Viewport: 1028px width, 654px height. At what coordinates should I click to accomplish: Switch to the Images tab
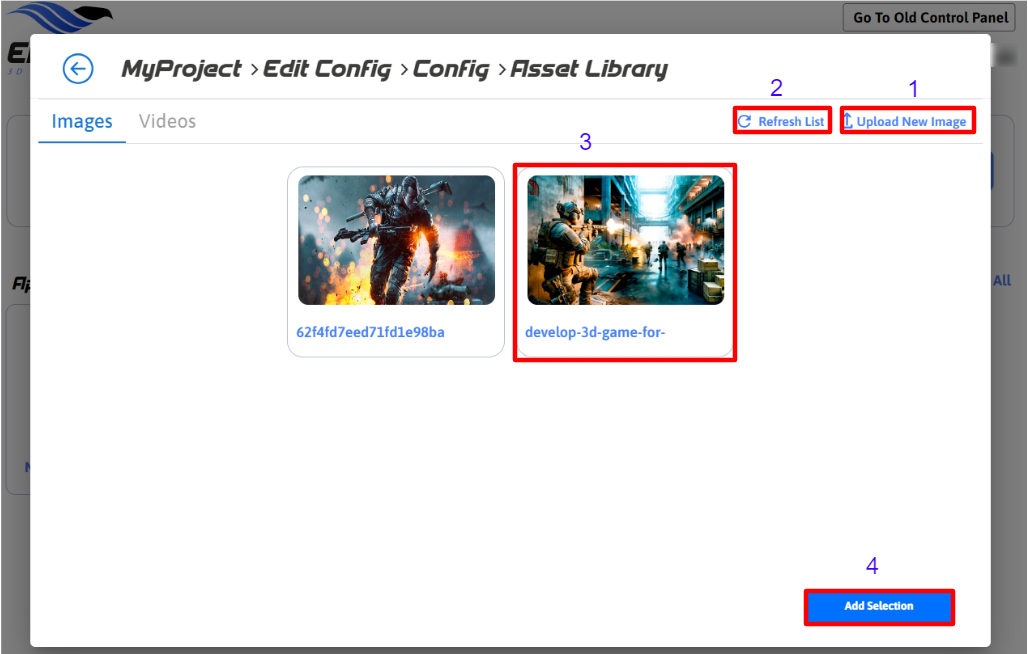(x=82, y=122)
